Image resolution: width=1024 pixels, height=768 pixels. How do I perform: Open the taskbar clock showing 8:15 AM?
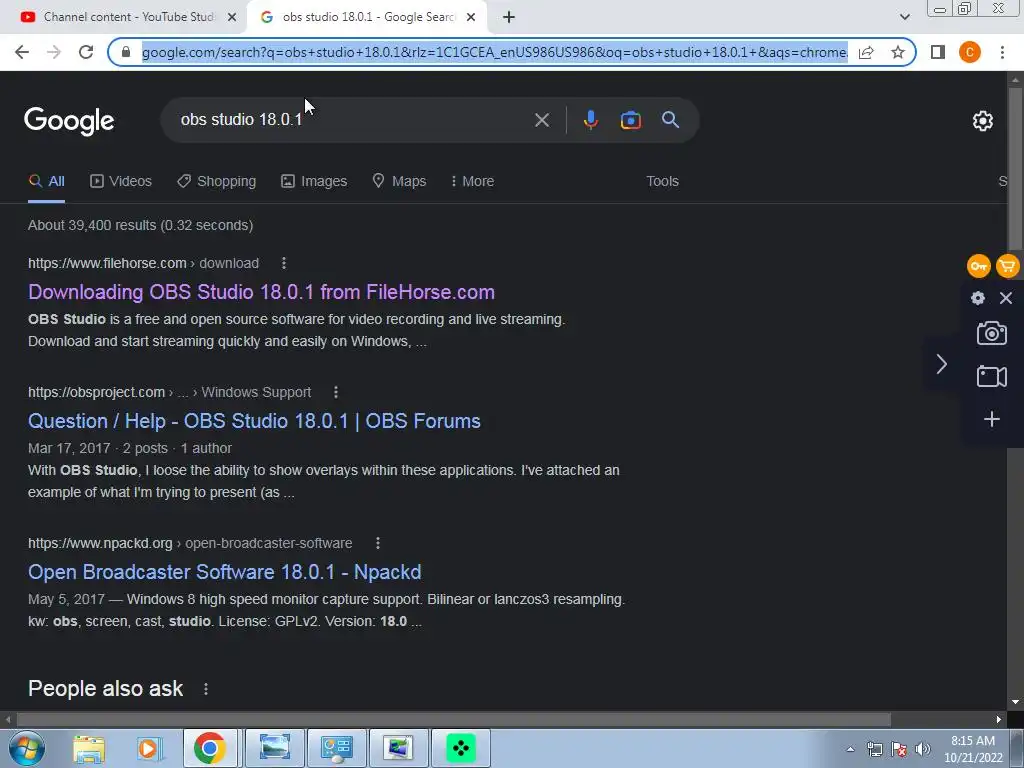click(x=973, y=749)
